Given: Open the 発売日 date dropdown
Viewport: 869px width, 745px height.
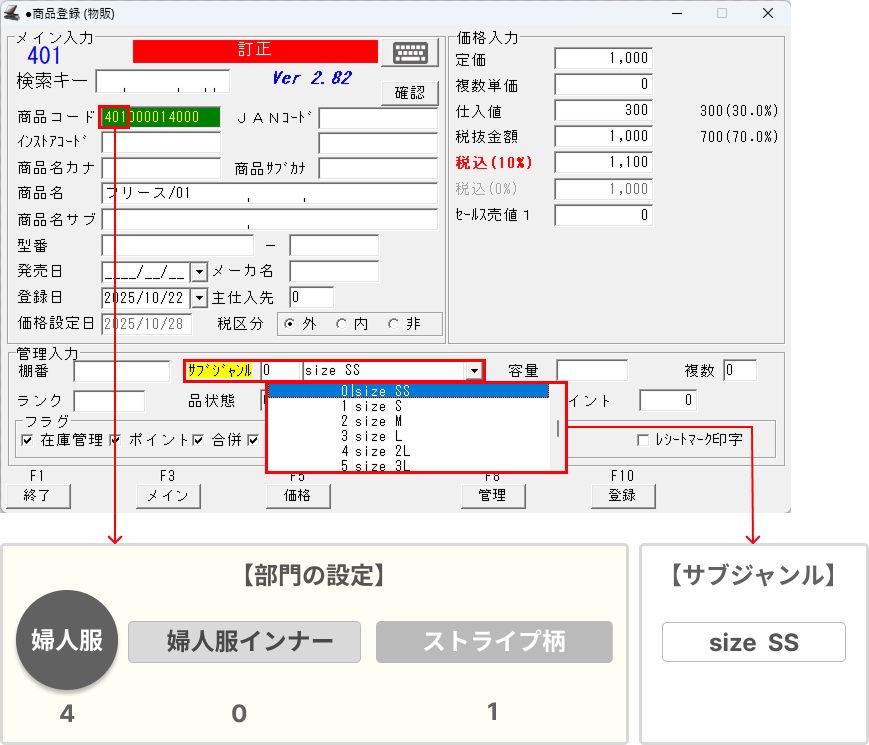Looking at the screenshot, I should pos(198,271).
